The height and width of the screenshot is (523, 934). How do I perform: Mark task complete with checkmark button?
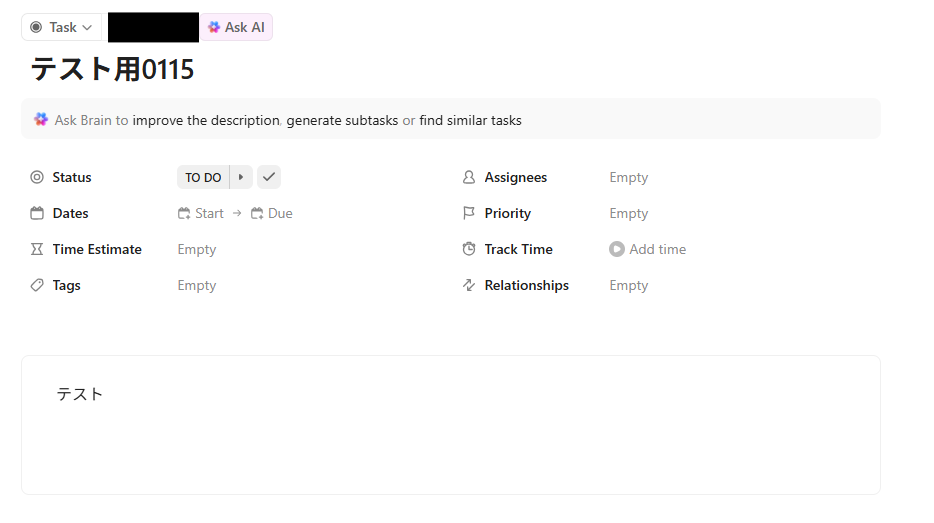click(269, 177)
